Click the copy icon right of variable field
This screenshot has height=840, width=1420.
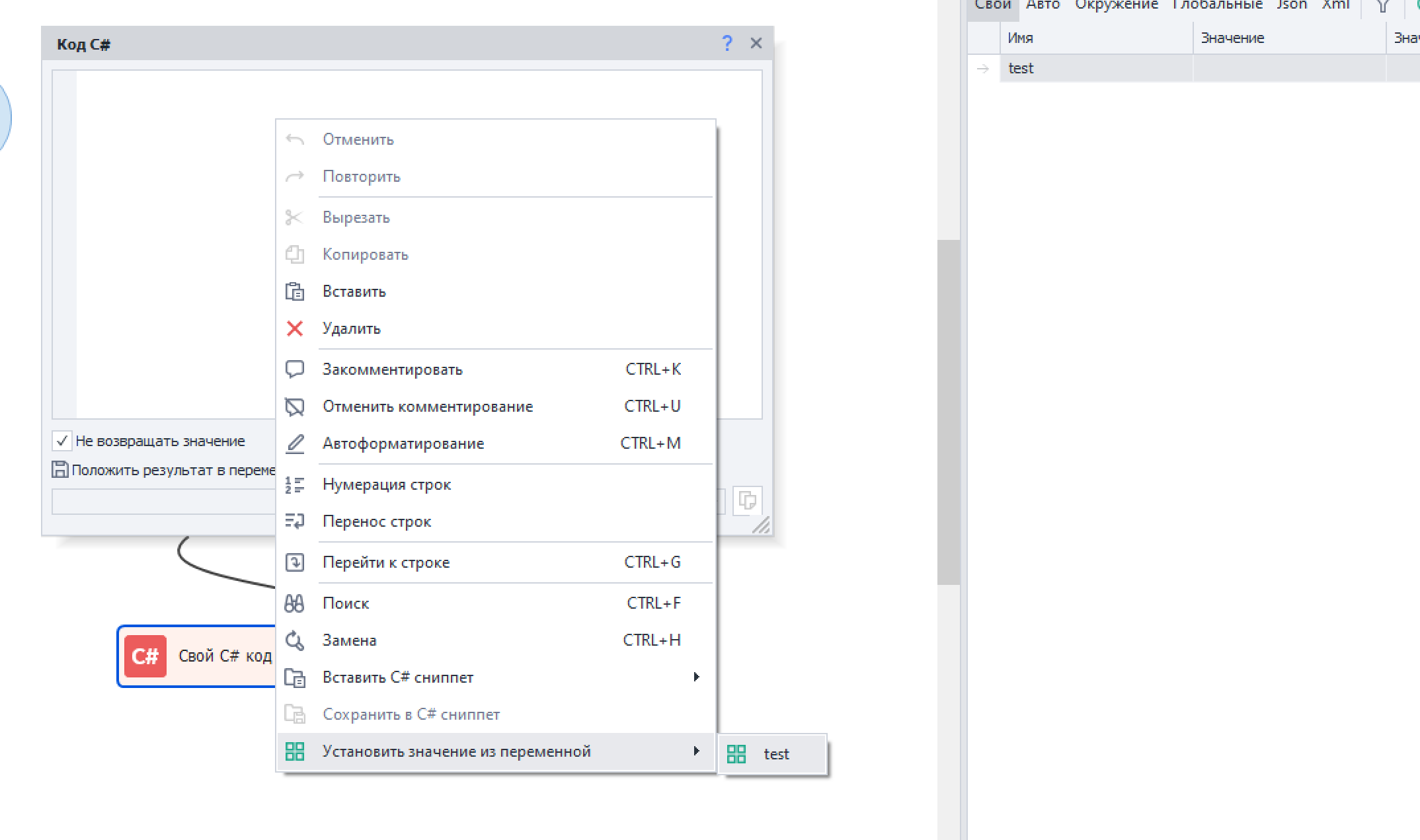point(747,500)
